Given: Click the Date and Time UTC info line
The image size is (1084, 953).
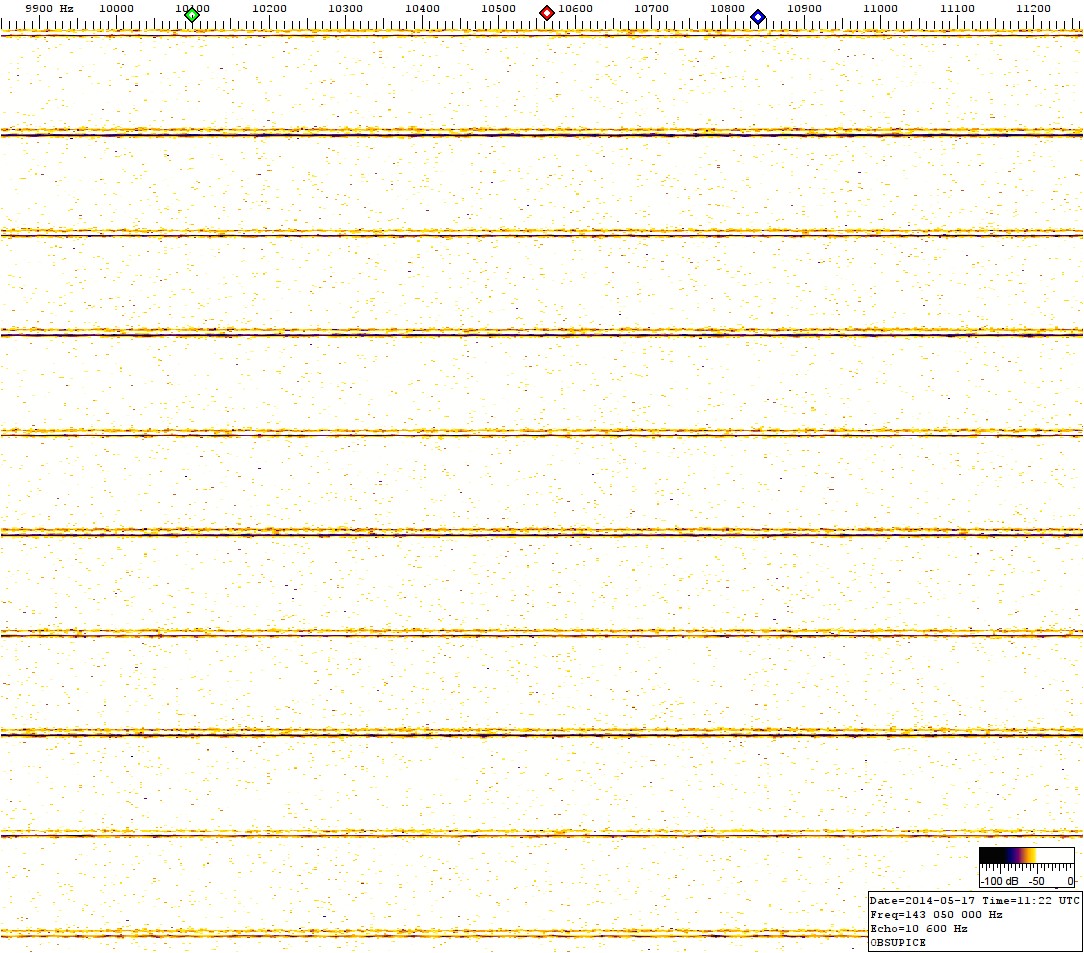Looking at the screenshot, I should (974, 900).
